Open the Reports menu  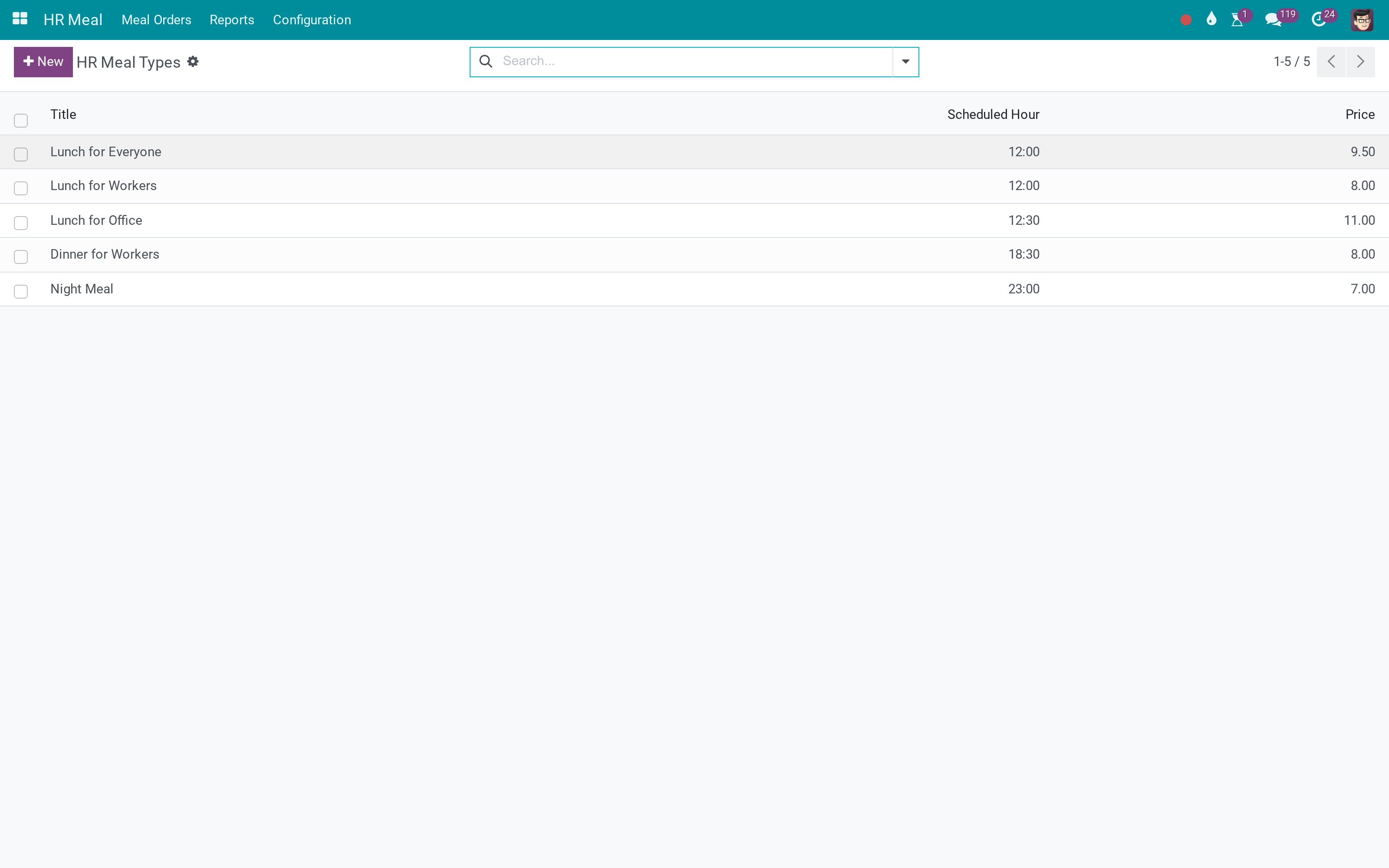point(232,20)
